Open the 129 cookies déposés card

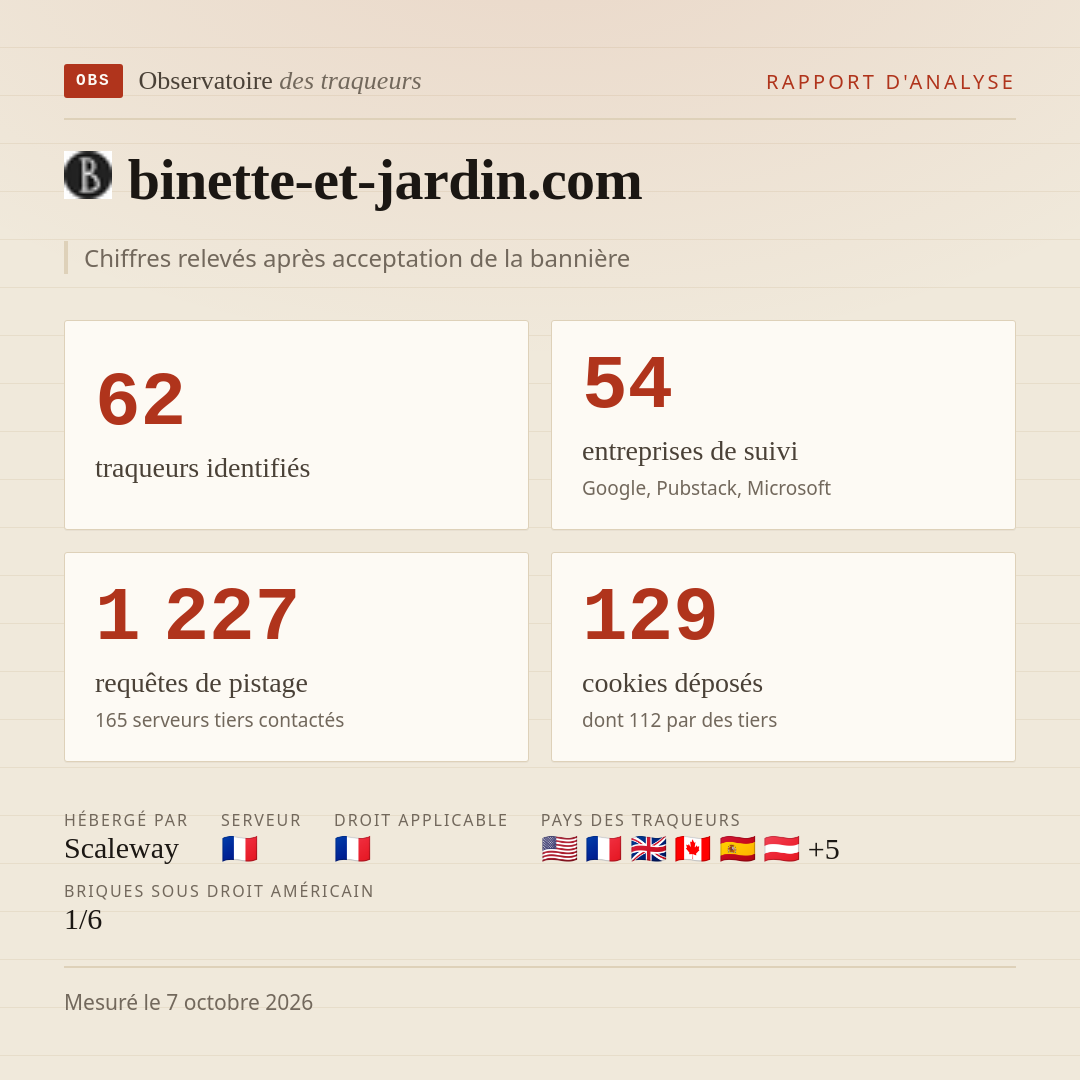(x=783, y=657)
